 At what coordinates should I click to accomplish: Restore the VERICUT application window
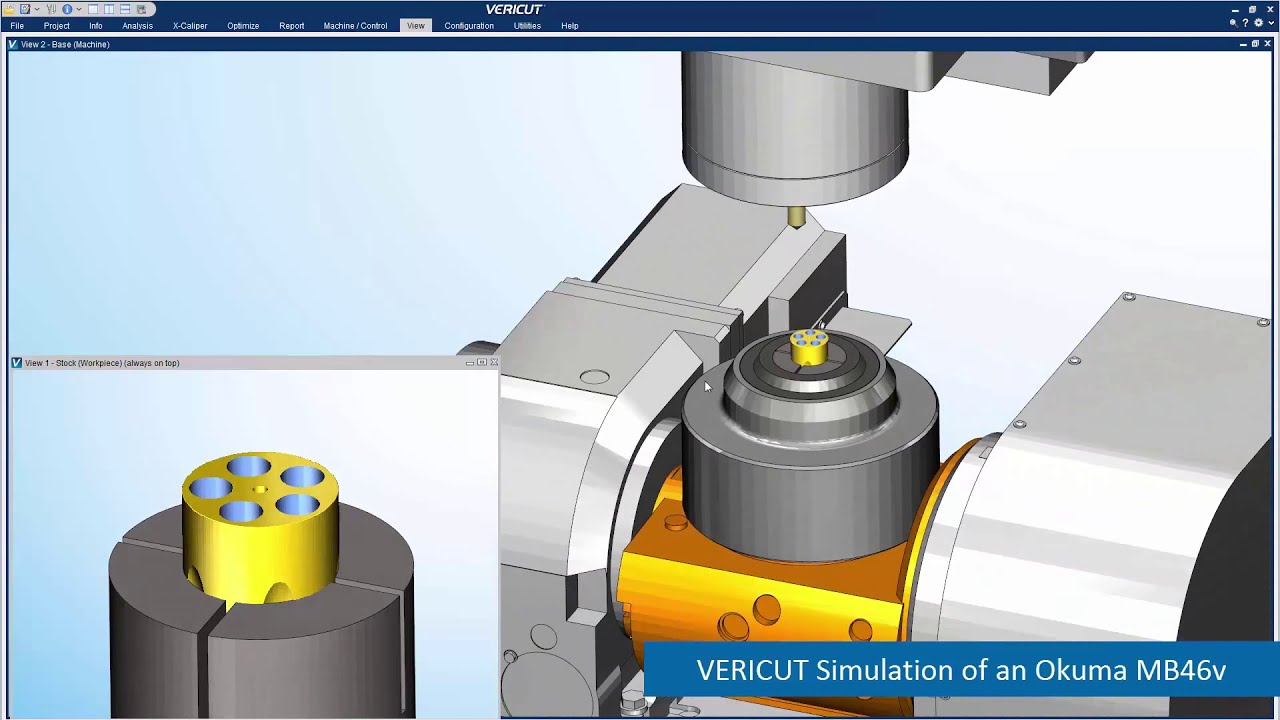[x=1252, y=9]
